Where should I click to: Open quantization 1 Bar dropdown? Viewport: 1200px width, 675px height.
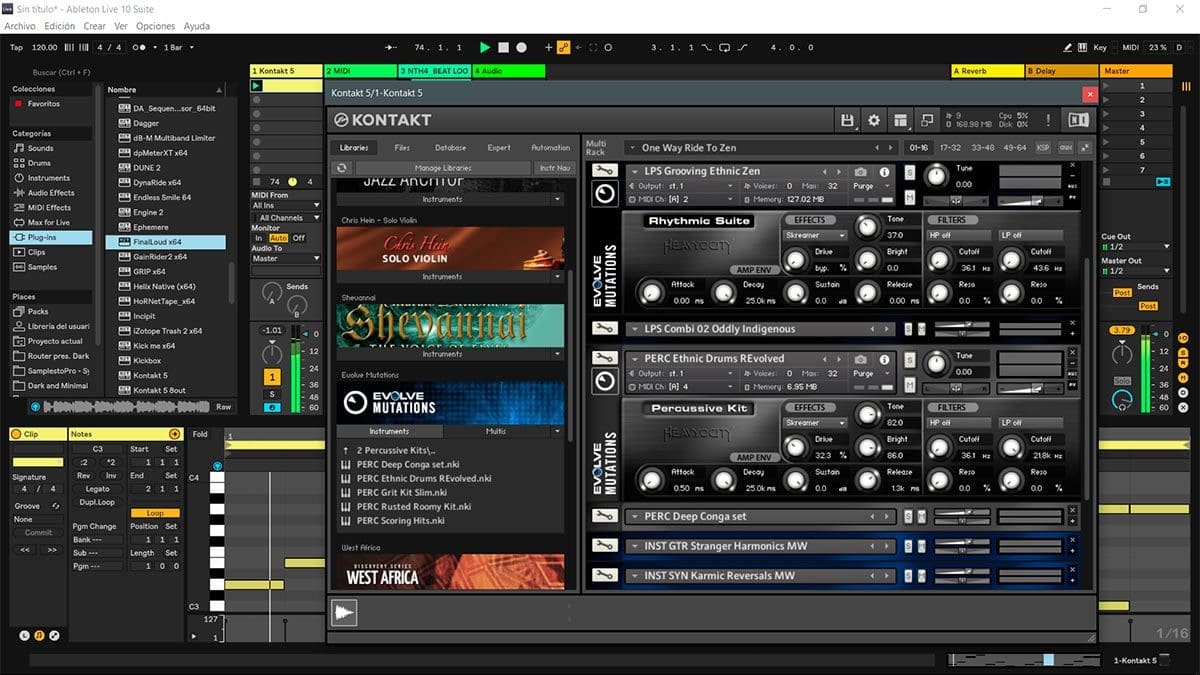(178, 47)
